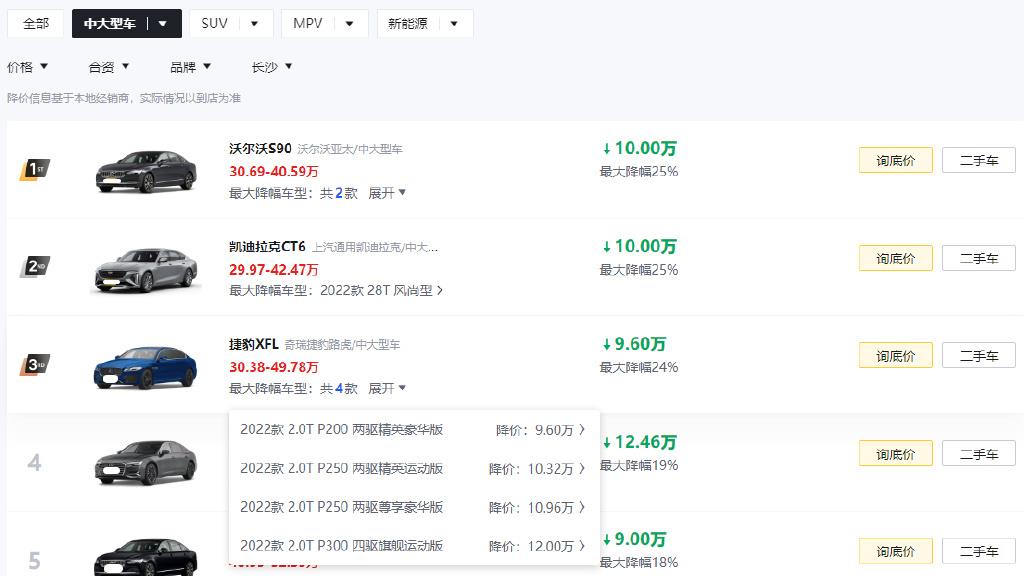Click the 3rd rank badge icon
Viewport: 1024px width, 576px height.
(x=35, y=364)
